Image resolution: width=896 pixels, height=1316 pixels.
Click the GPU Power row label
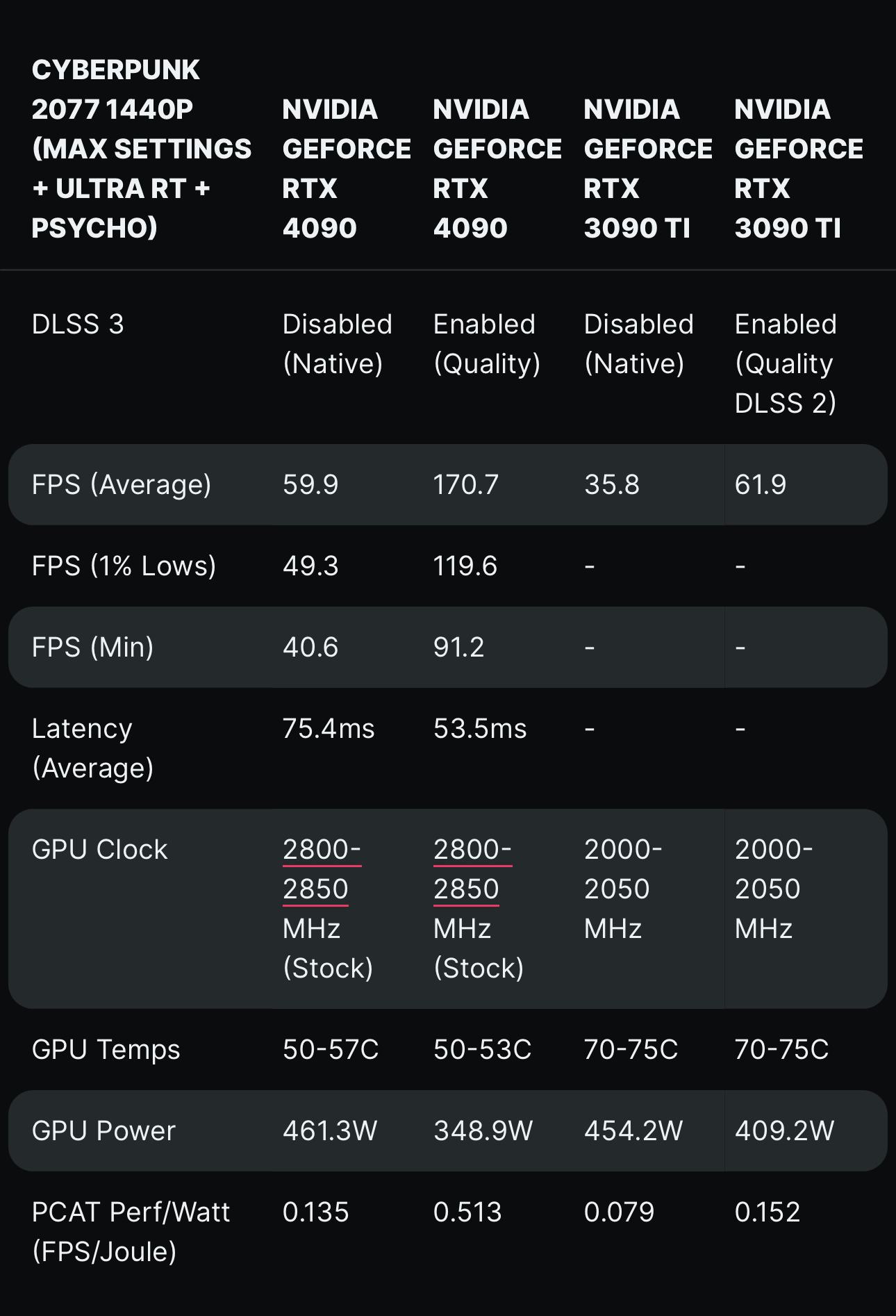click(x=103, y=1130)
